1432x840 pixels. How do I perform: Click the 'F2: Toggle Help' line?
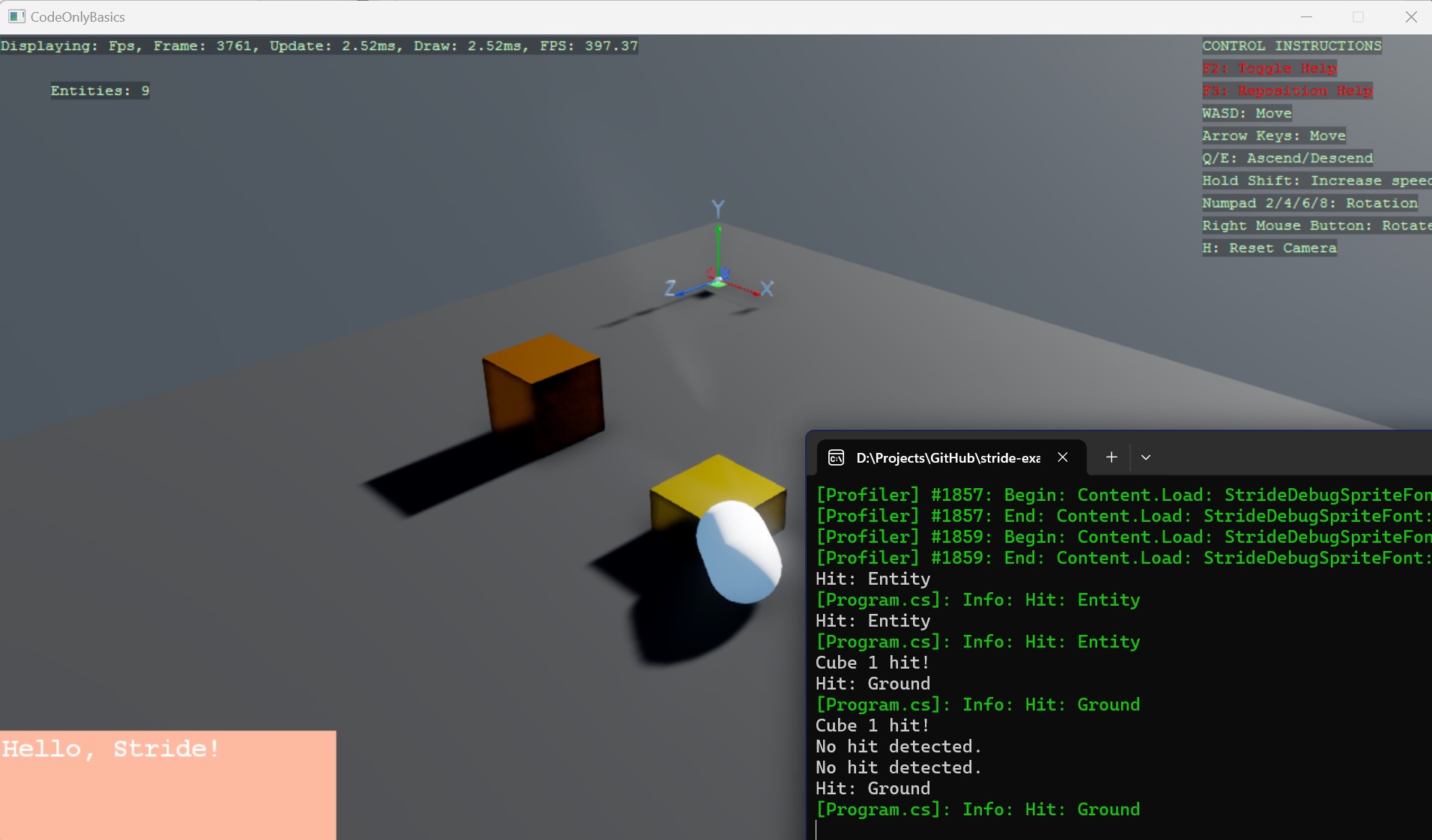point(1269,68)
